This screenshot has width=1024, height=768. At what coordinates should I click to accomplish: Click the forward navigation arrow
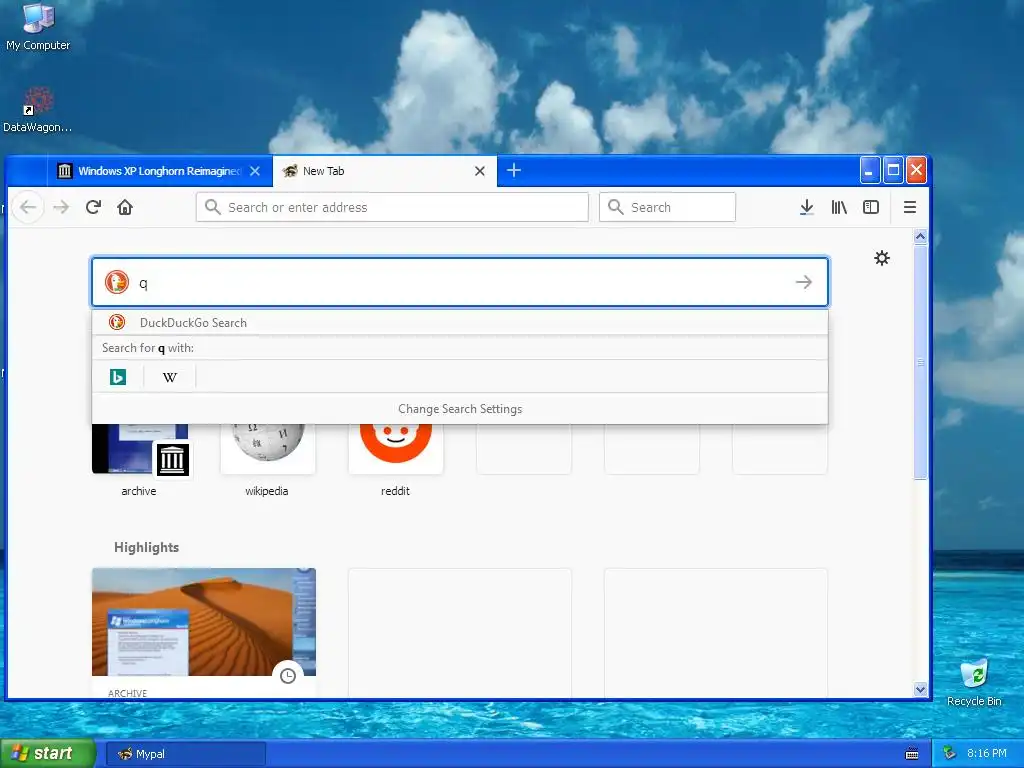click(61, 208)
